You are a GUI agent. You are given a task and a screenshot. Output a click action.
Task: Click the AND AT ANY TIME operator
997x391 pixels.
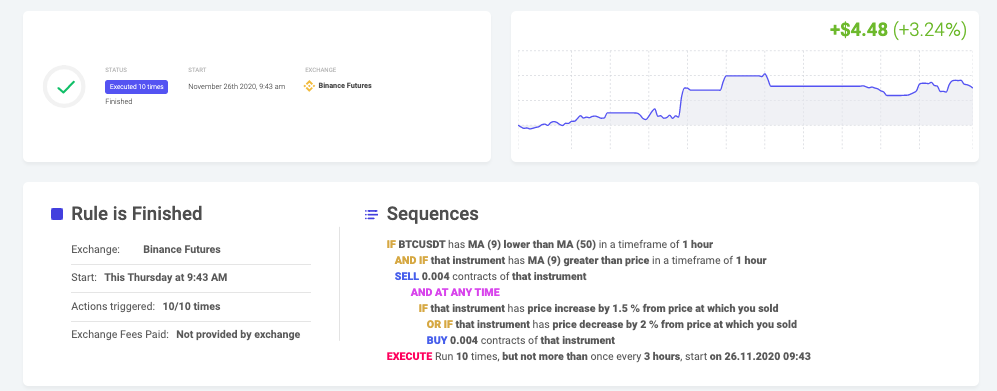point(455,292)
